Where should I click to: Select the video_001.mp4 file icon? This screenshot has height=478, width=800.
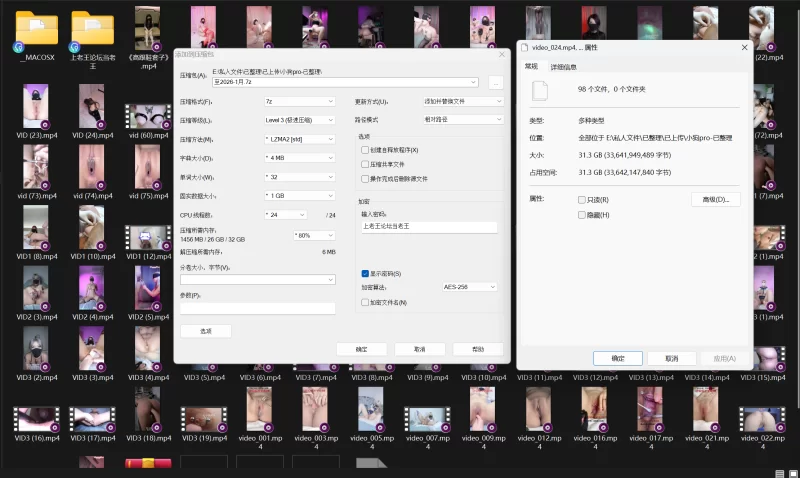[x=260, y=409]
